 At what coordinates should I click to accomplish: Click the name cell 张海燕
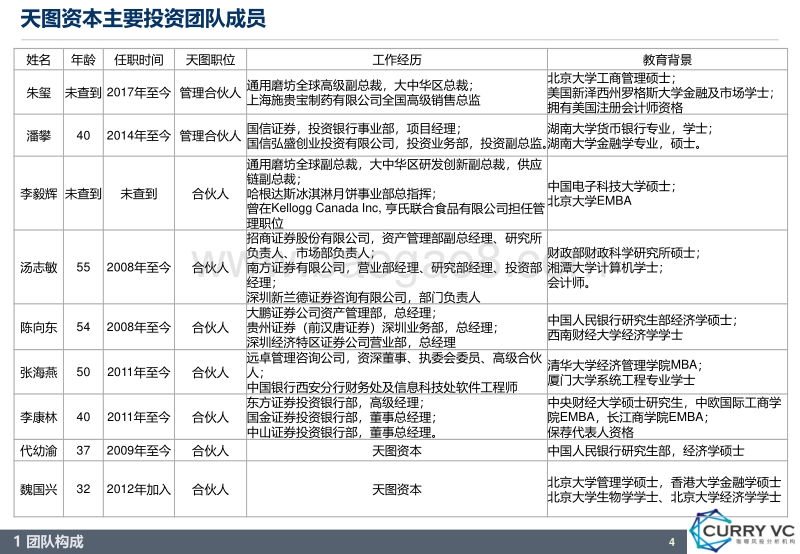point(38,372)
